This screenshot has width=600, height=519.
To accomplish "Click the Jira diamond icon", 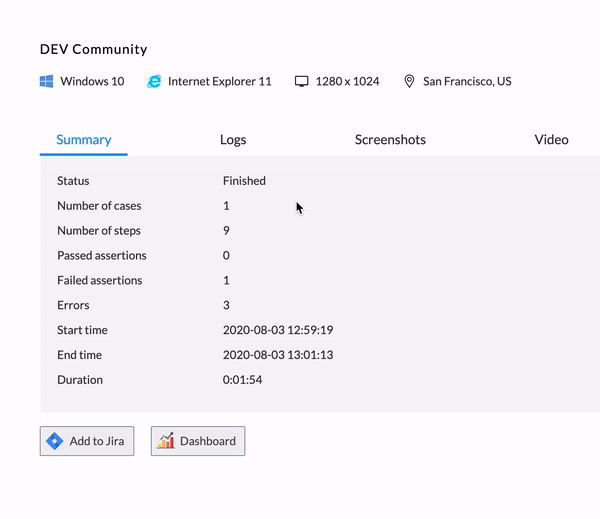I will [56, 441].
